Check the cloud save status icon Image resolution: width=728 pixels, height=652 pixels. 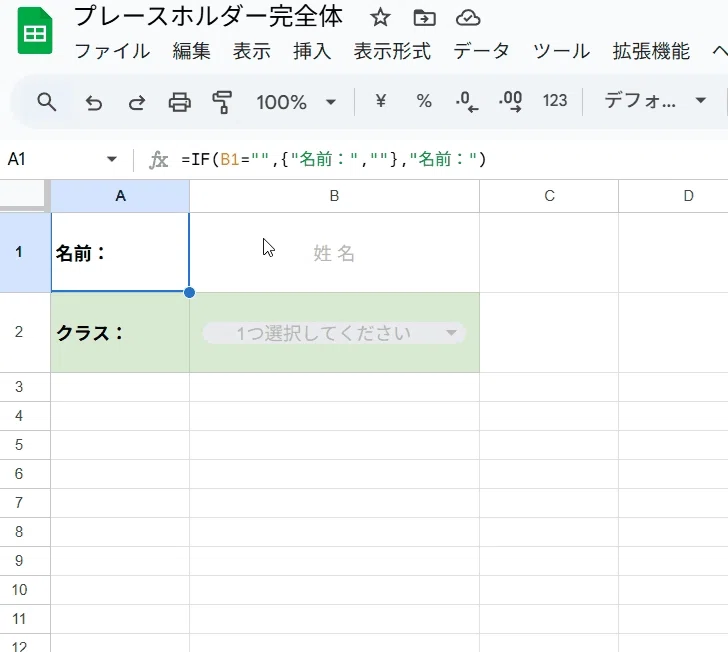pyautogui.click(x=468, y=18)
